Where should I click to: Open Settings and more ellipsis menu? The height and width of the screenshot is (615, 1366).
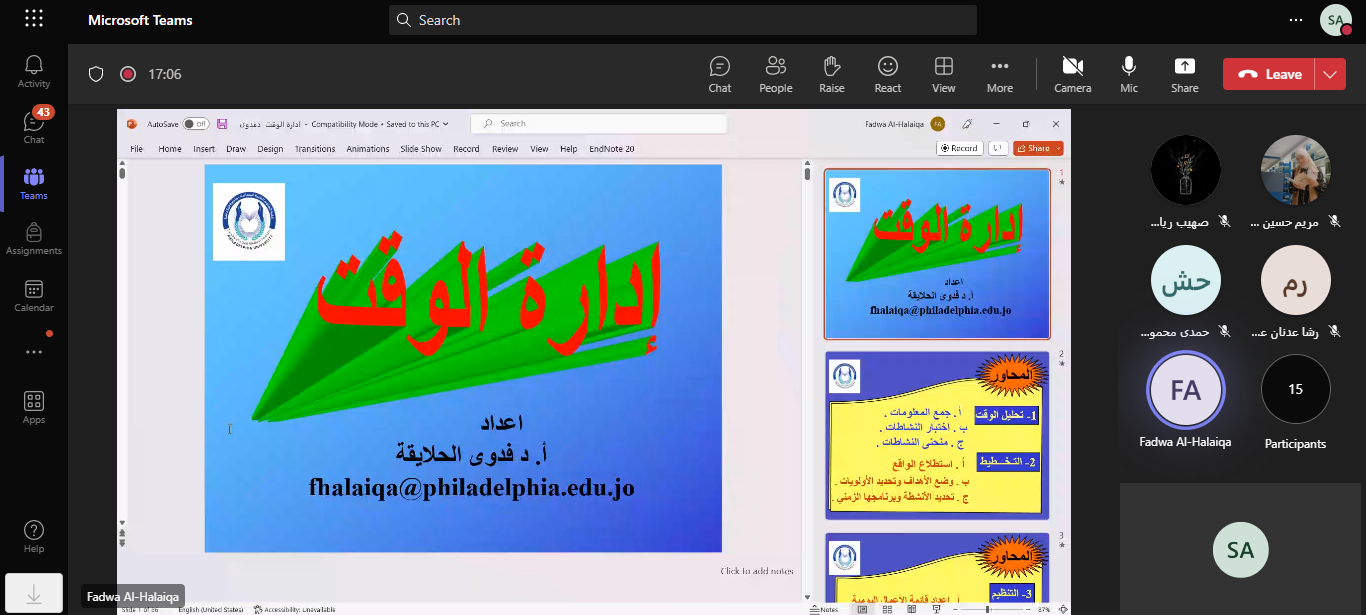click(1297, 20)
